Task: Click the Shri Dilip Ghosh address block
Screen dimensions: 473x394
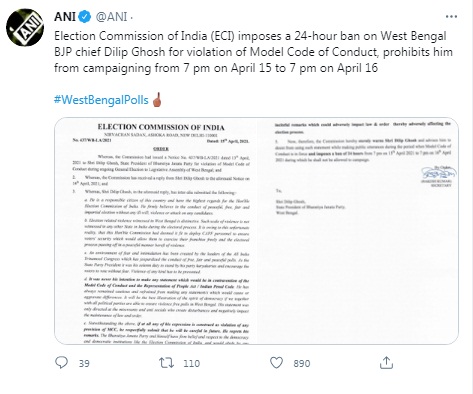Action: coord(310,207)
